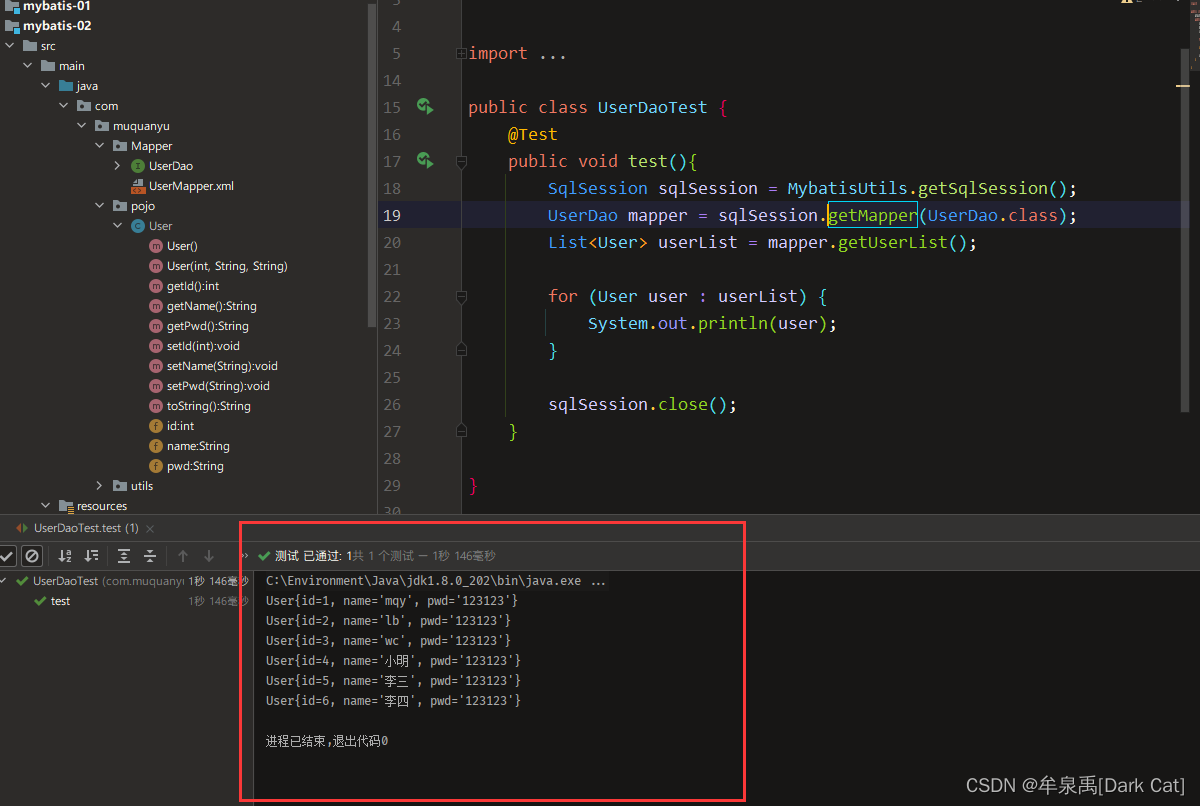Toggle show ignored tests button
Viewport: 1200px width, 806px height.
(x=32, y=556)
